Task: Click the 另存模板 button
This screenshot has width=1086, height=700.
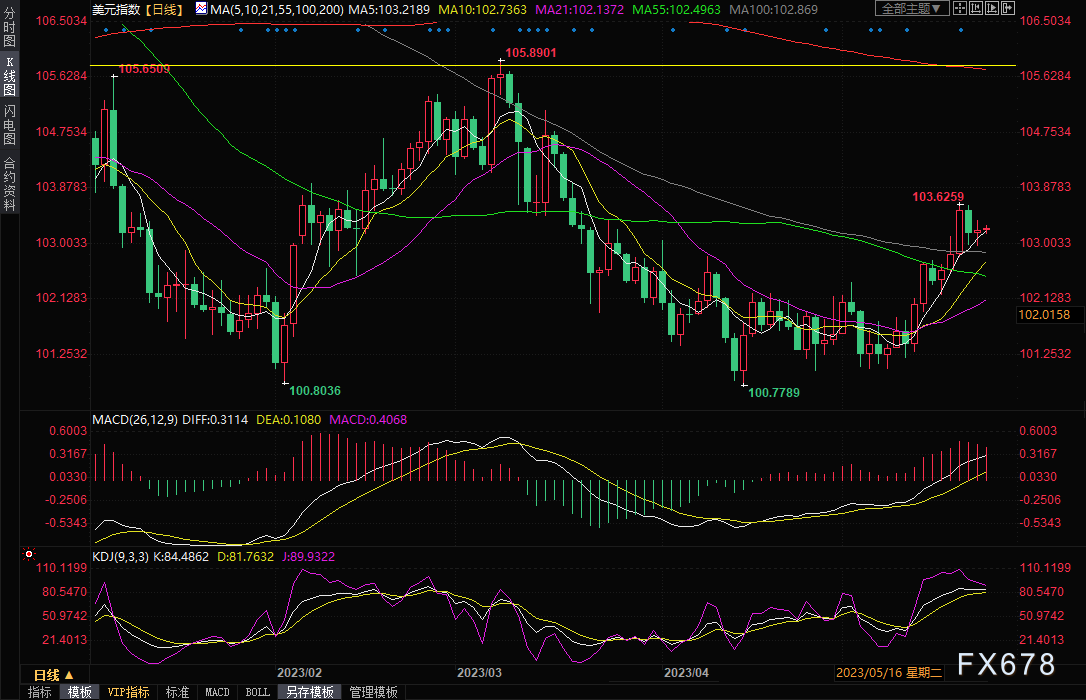Action: 308,692
